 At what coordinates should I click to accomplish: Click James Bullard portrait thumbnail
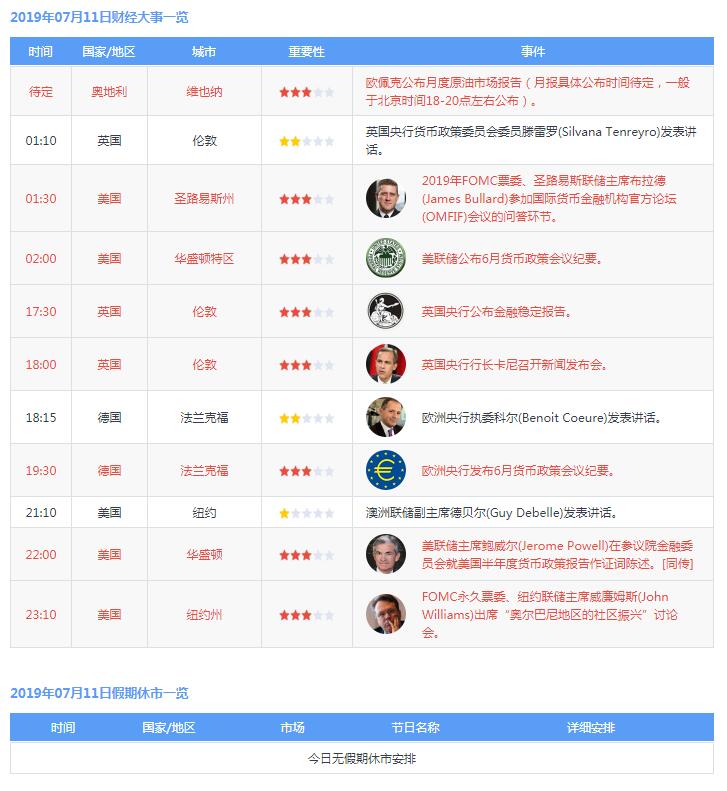385,198
